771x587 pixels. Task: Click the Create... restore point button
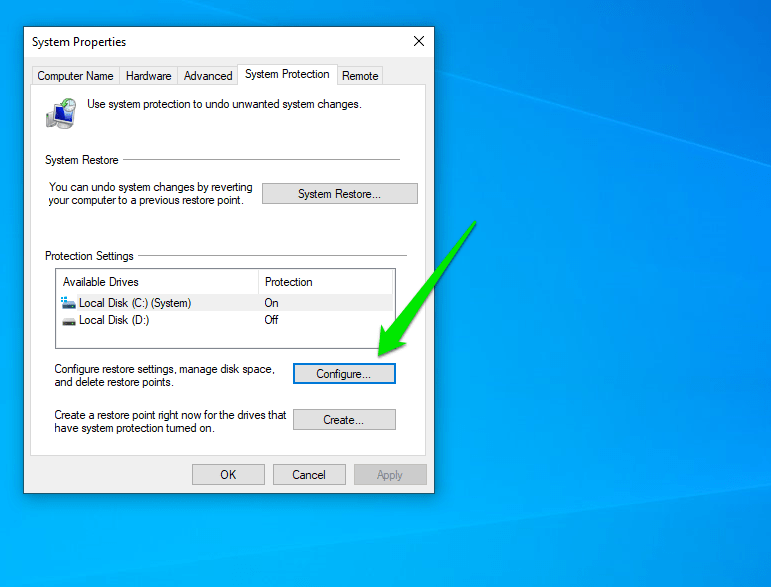point(344,420)
